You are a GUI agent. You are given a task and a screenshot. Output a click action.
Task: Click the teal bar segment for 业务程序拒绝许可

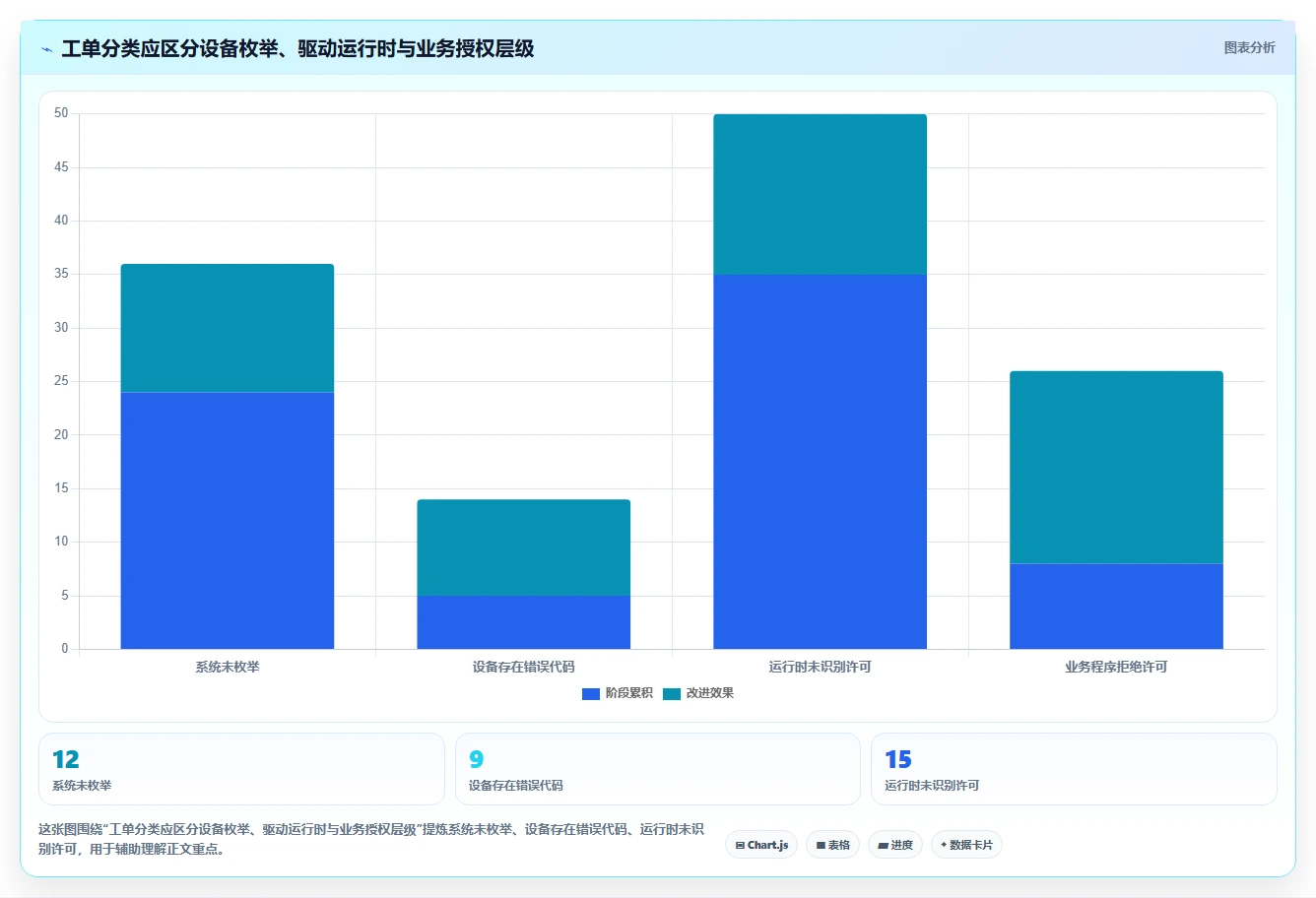[x=1117, y=467]
